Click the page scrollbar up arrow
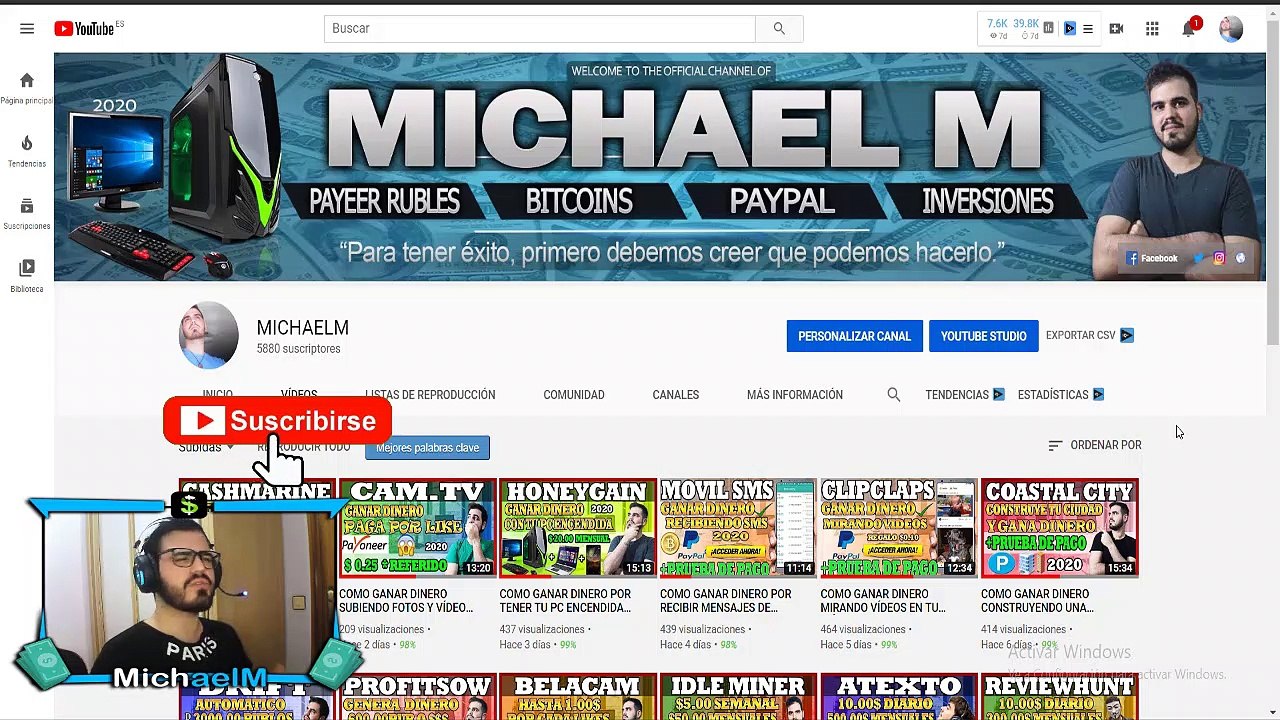Viewport: 1280px width, 720px height. [x=1272, y=14]
